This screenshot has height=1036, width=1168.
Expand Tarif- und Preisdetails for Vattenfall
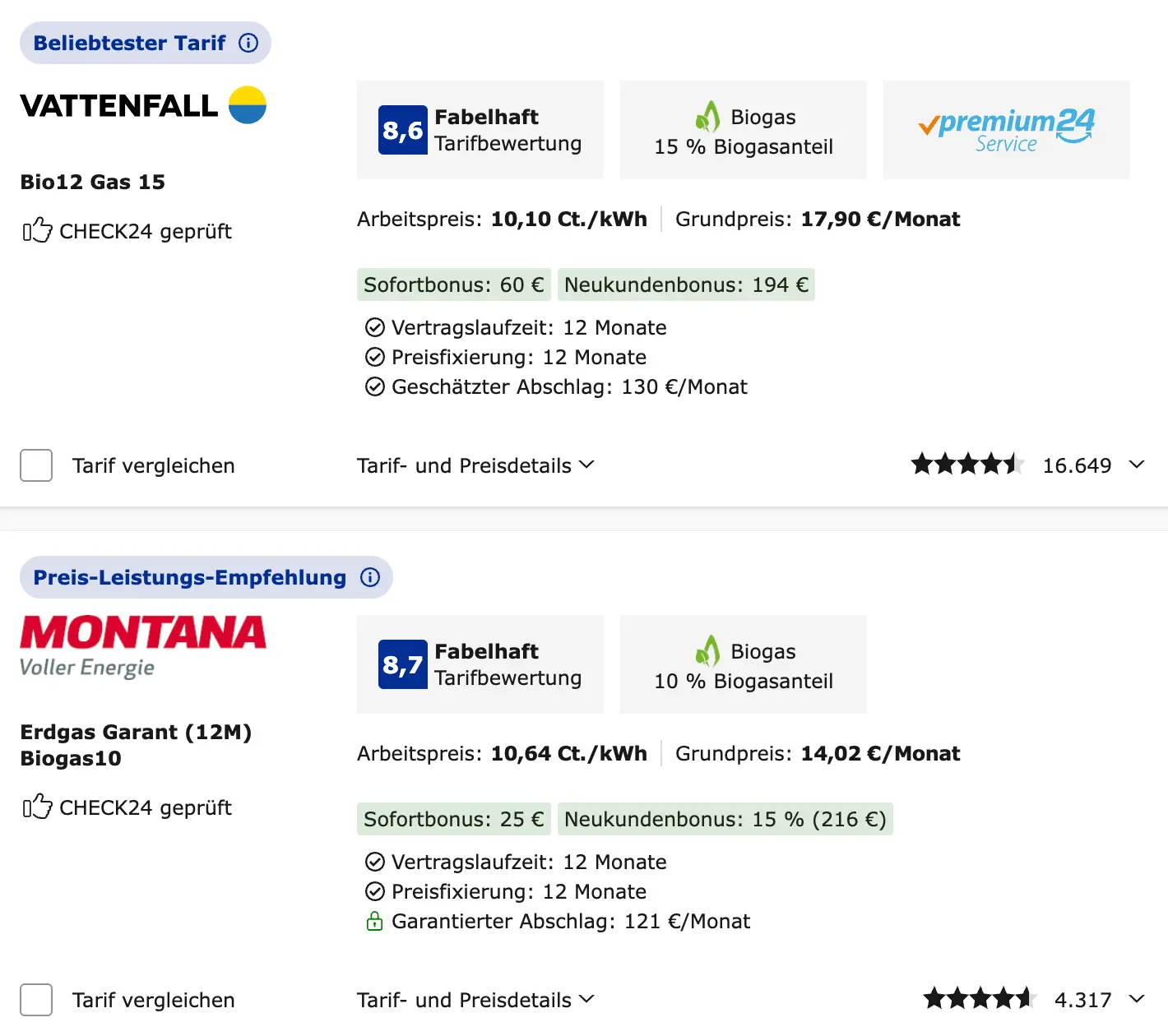click(x=475, y=465)
